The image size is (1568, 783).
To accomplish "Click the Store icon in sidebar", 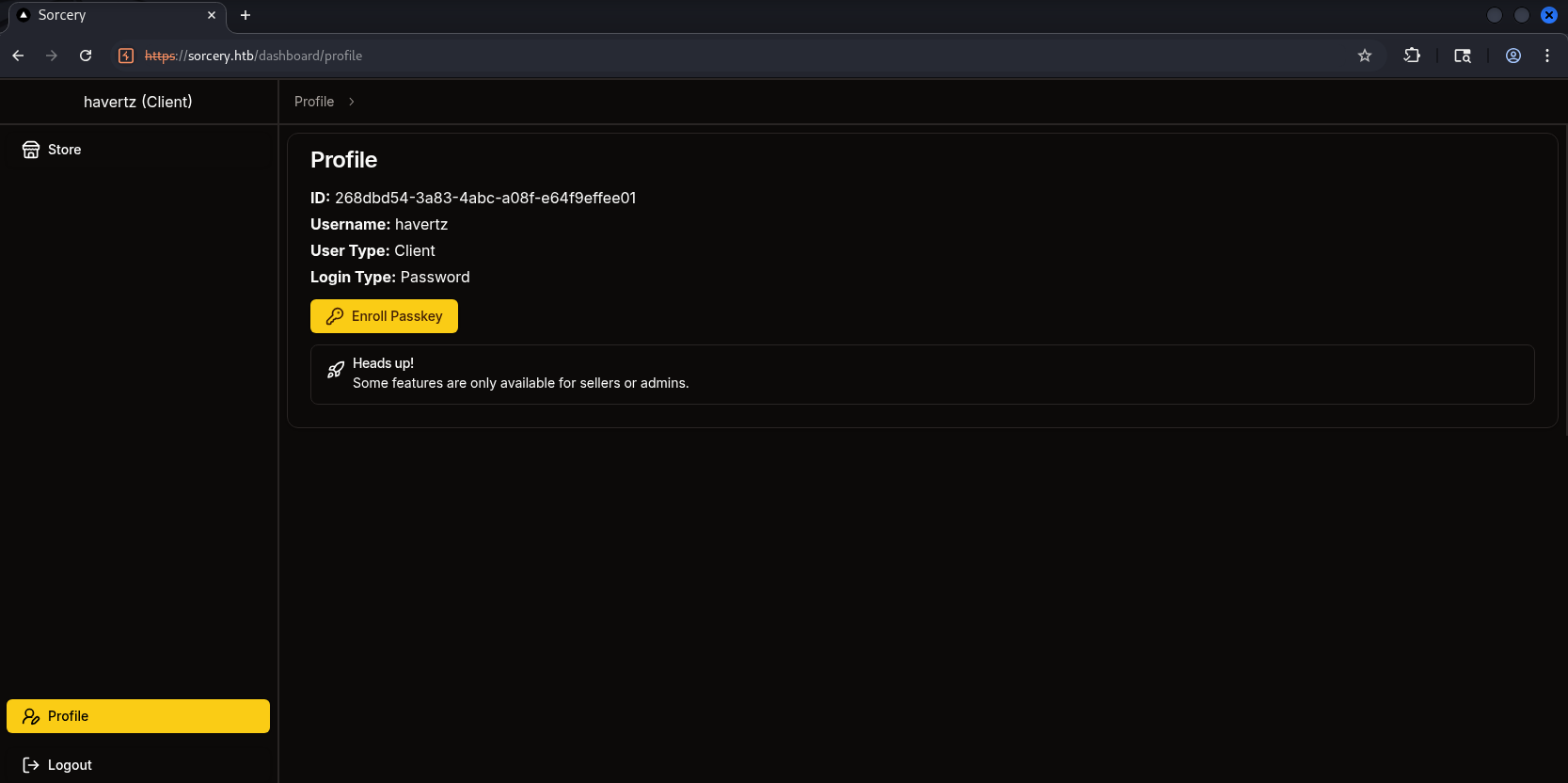I will 31,150.
